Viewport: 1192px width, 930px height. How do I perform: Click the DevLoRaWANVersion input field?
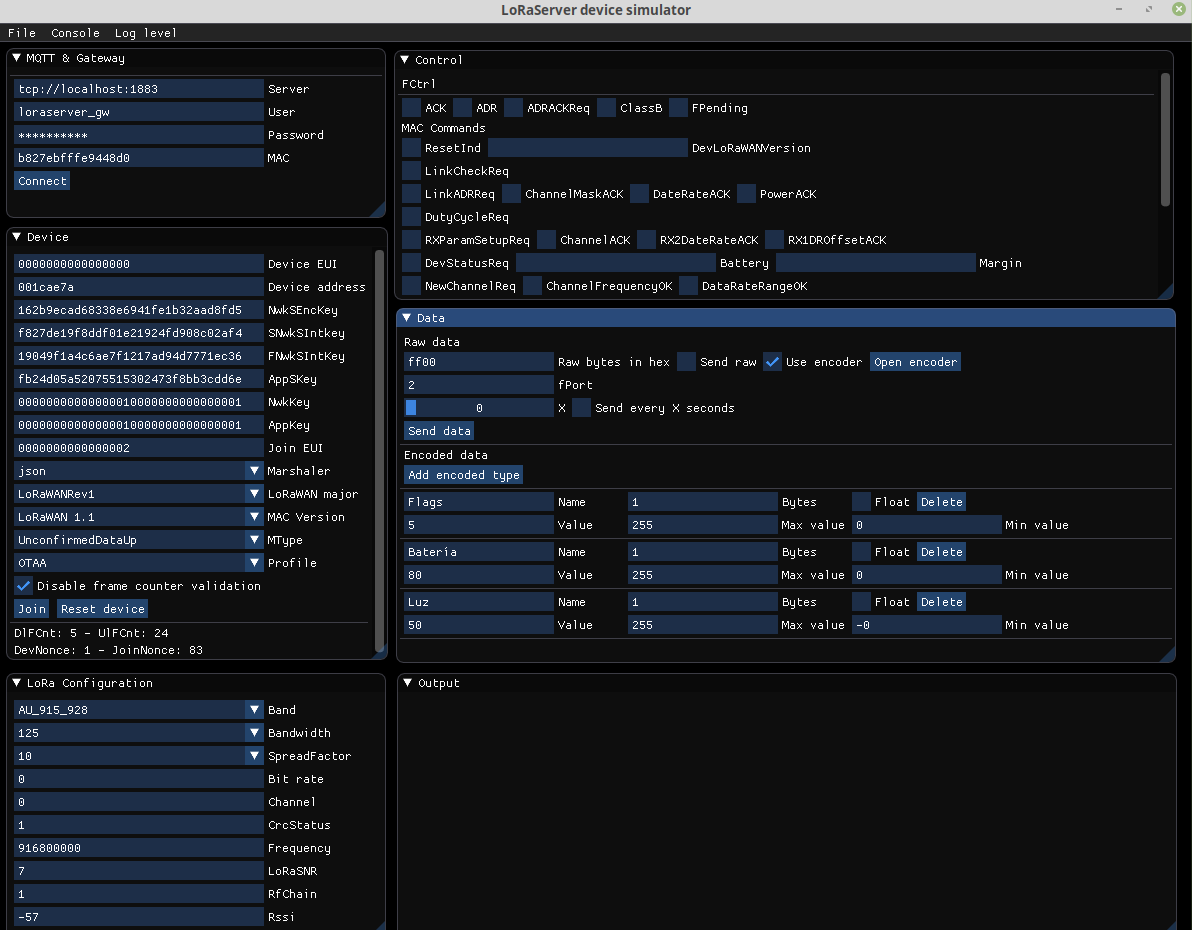point(588,148)
